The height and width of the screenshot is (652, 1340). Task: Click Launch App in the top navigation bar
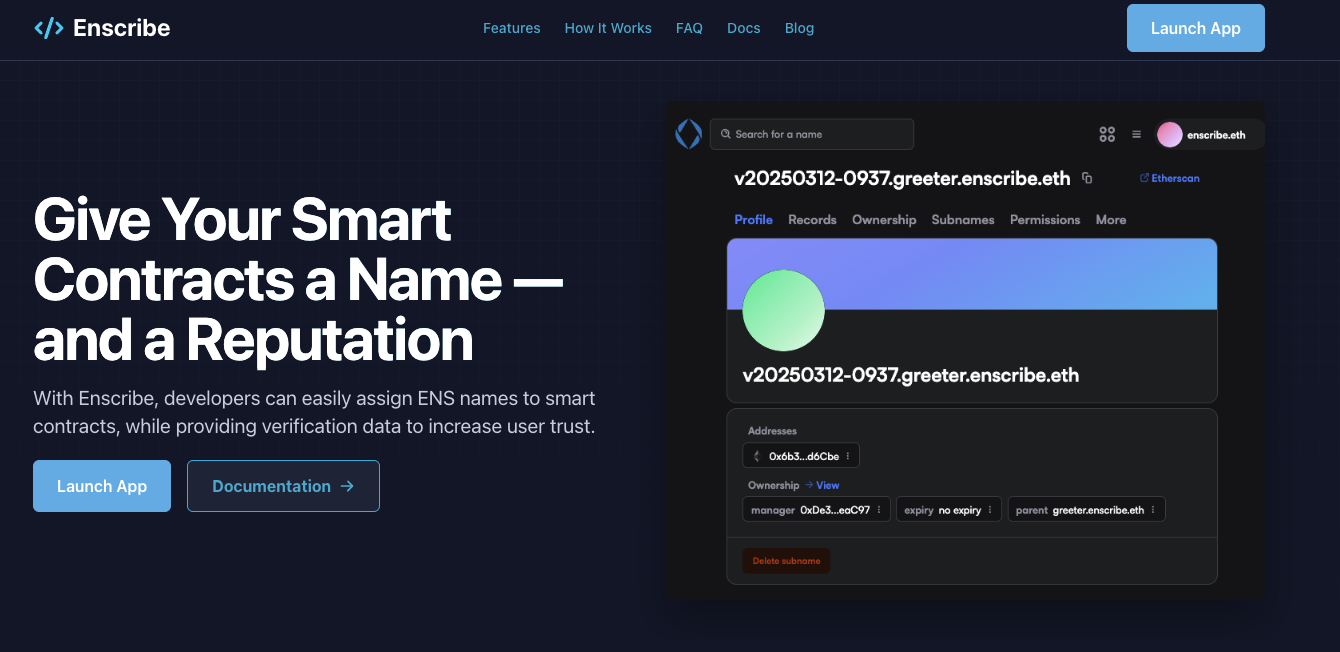[1196, 28]
